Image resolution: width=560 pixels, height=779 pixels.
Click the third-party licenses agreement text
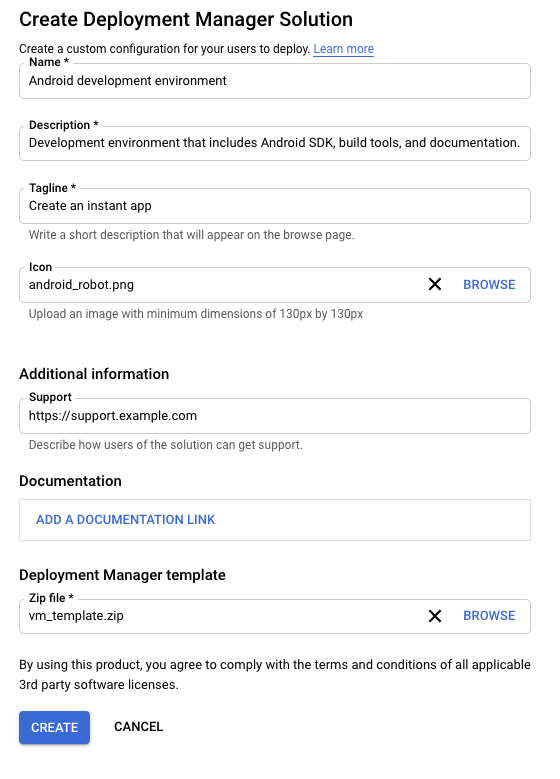pos(275,675)
